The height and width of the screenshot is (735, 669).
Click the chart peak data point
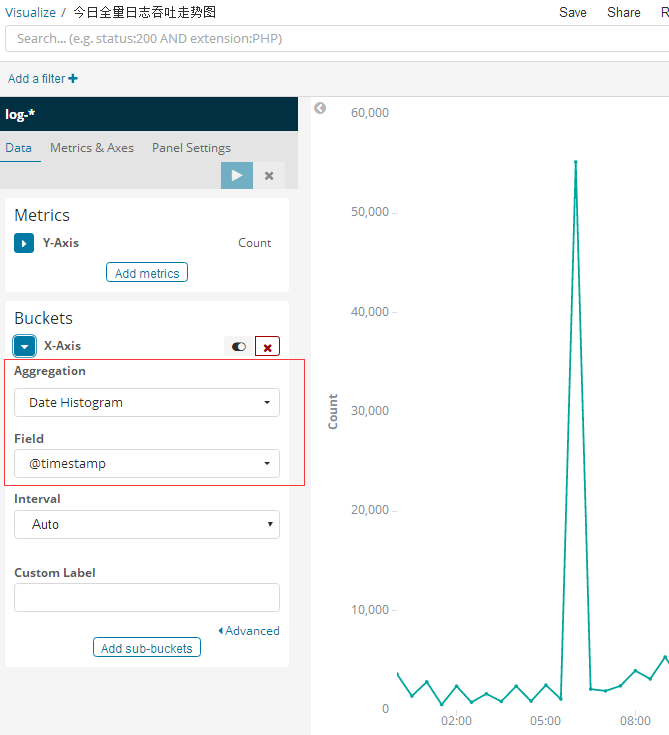click(576, 162)
